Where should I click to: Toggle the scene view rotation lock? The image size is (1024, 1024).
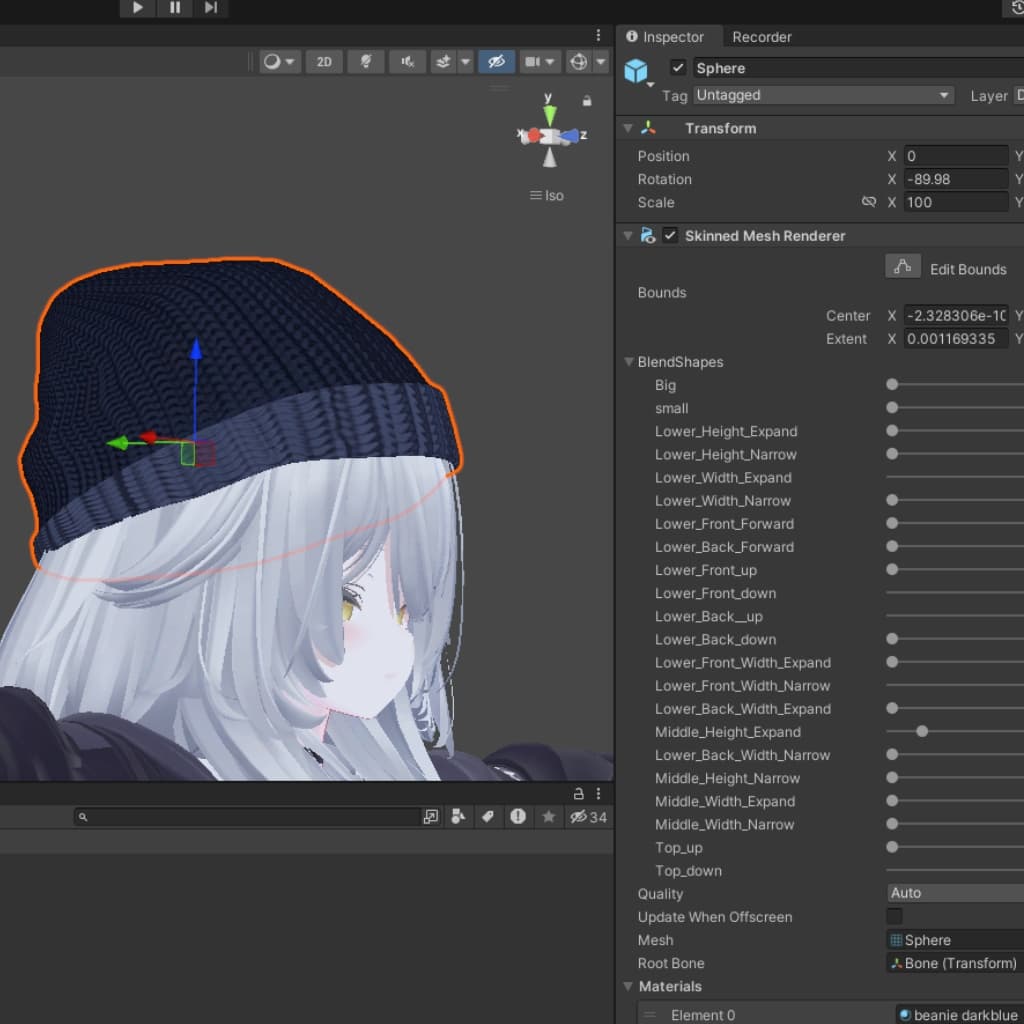(587, 101)
